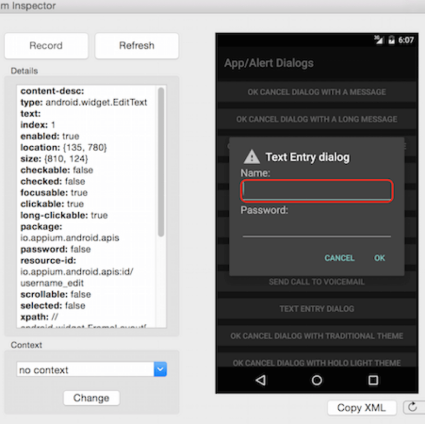Click the Refresh button

(x=137, y=46)
